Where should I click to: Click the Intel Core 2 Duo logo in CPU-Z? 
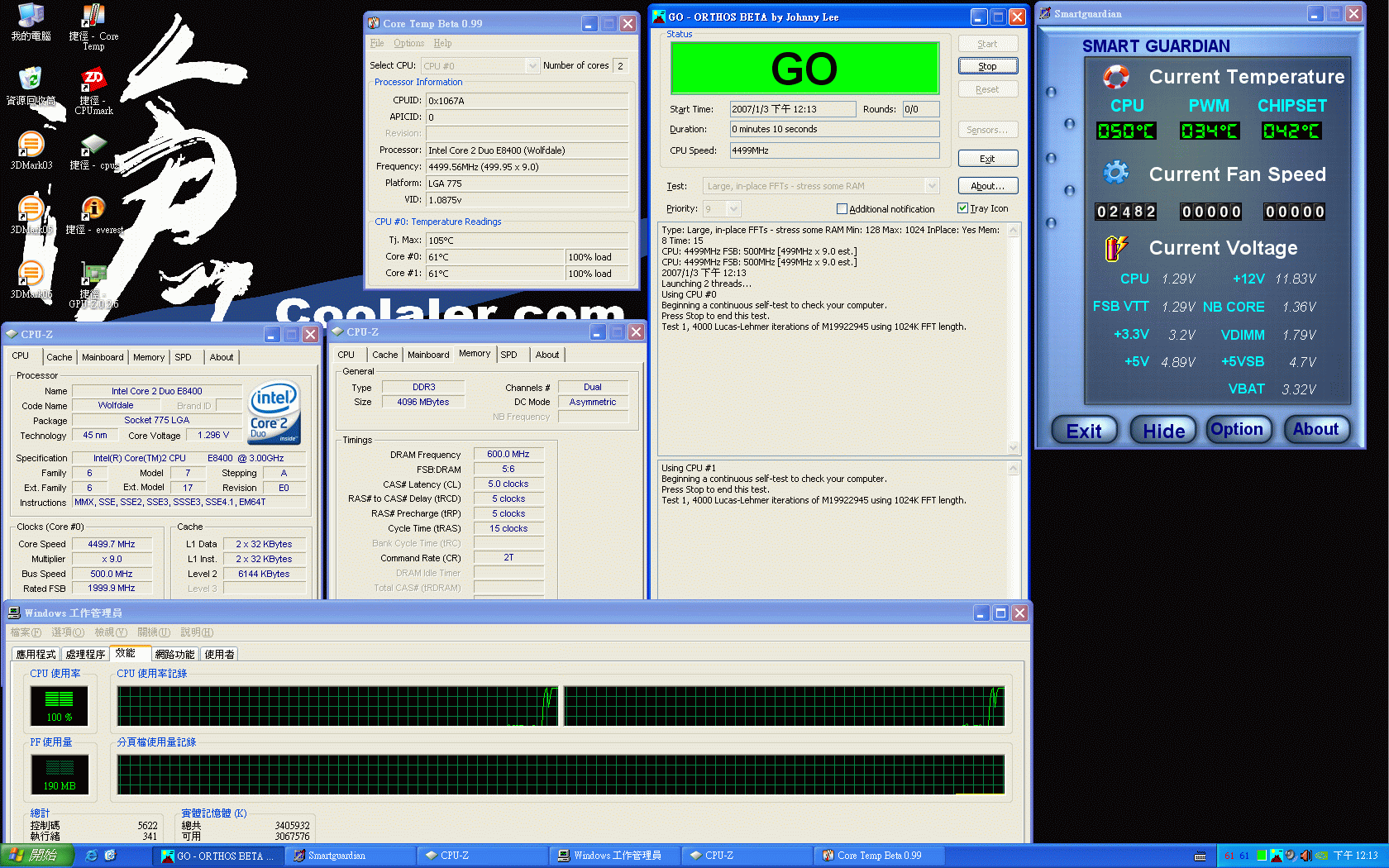point(274,413)
